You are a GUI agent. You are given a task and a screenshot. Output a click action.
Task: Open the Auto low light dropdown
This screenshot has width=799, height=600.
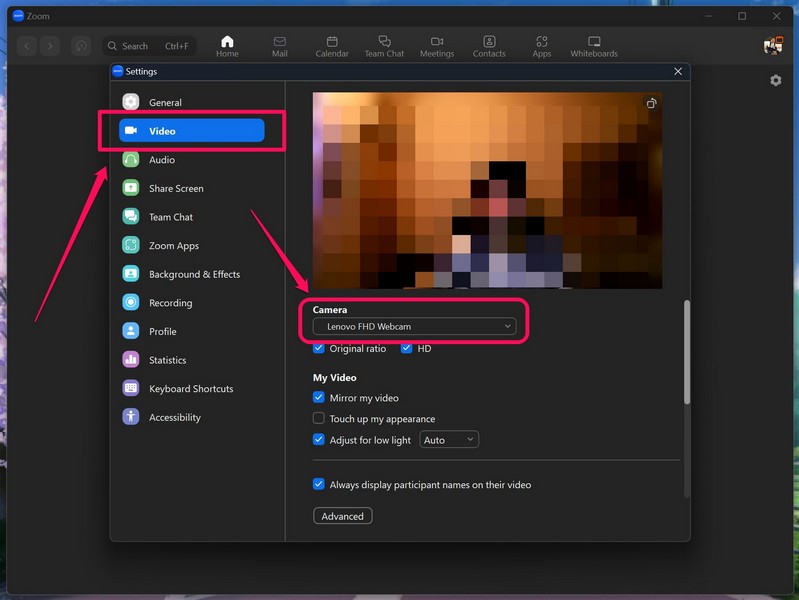449,440
